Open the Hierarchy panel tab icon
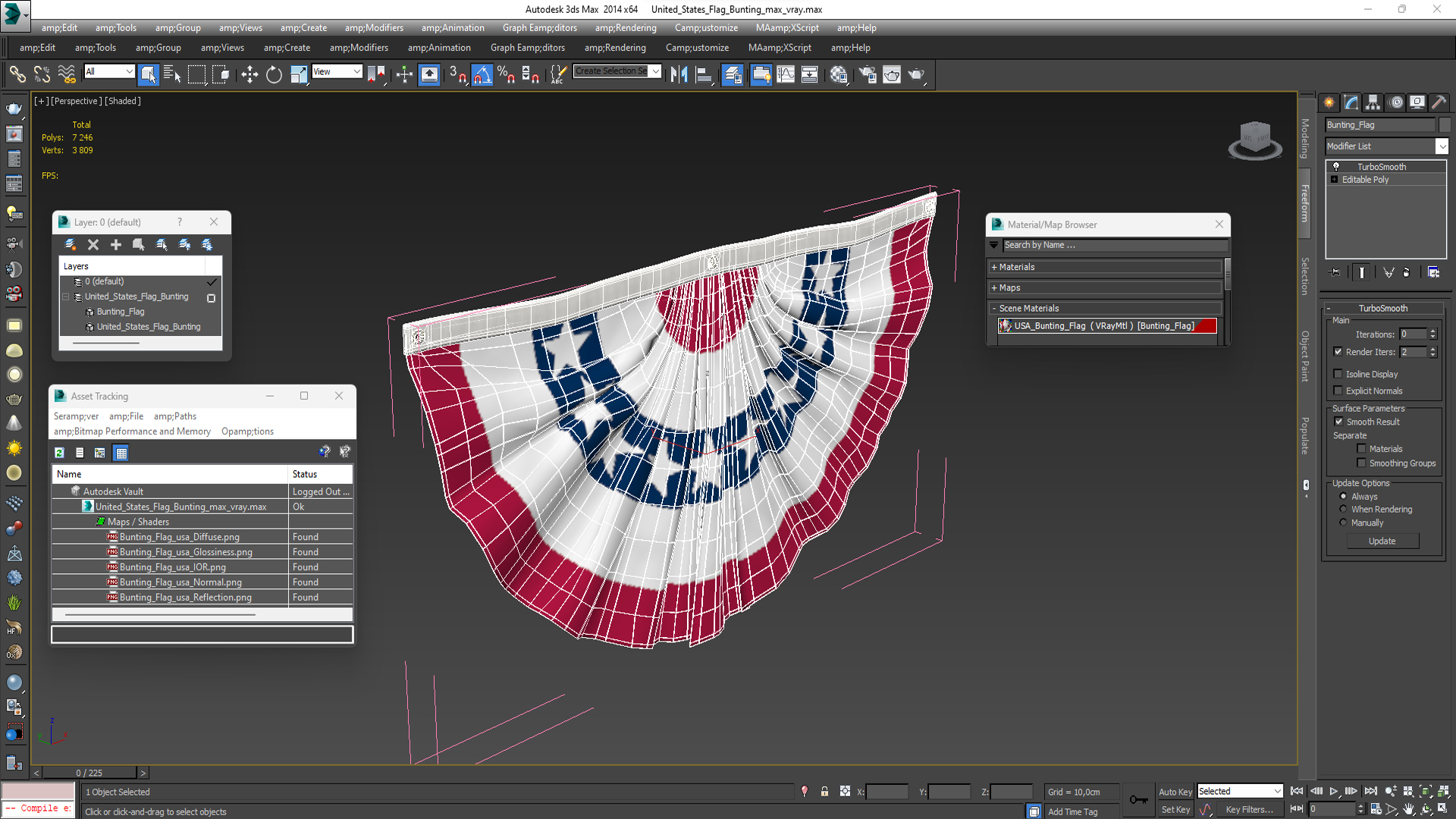Viewport: 1456px width, 819px height. [1373, 102]
